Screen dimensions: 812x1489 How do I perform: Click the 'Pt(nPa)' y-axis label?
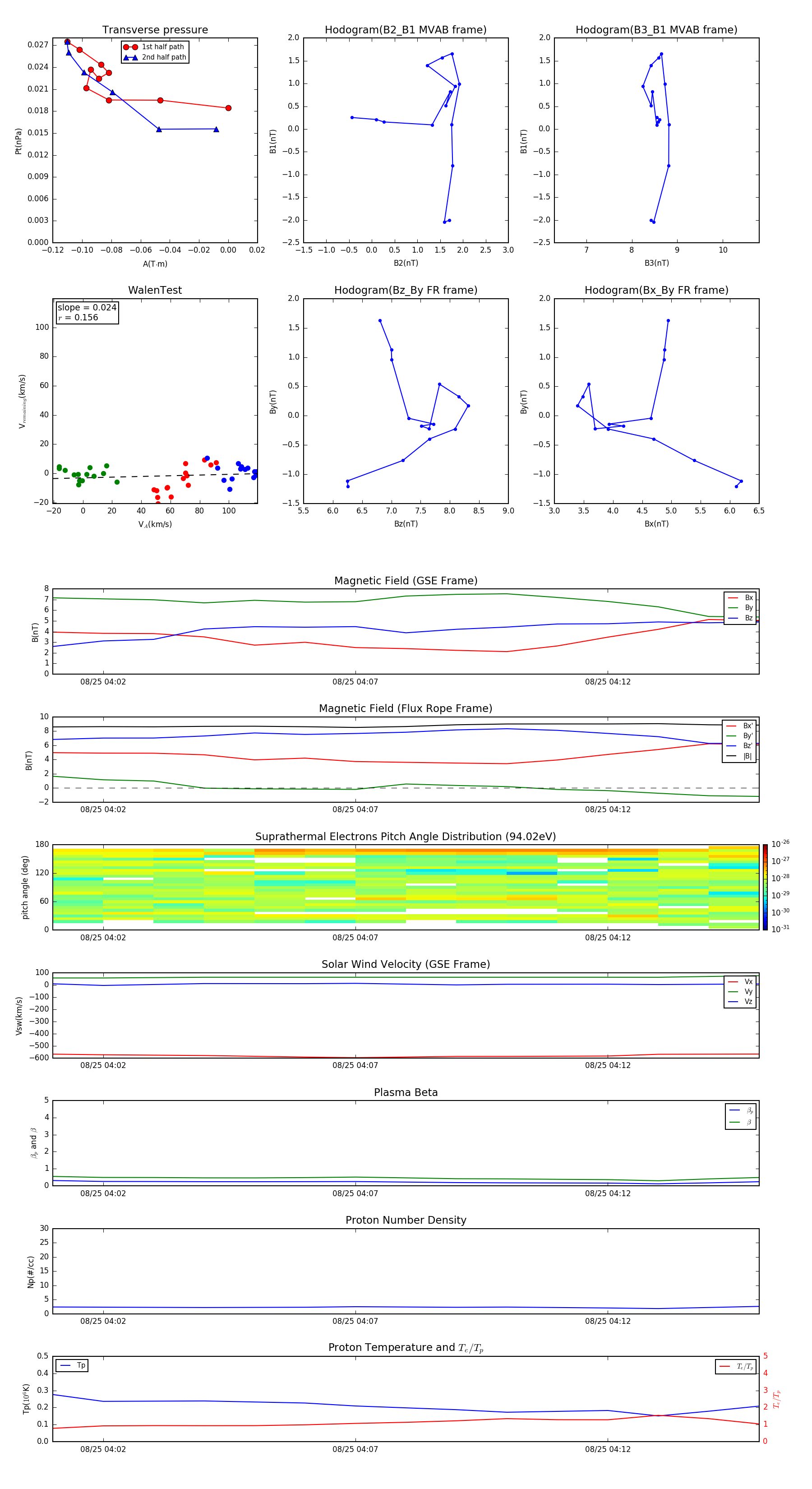(18, 140)
